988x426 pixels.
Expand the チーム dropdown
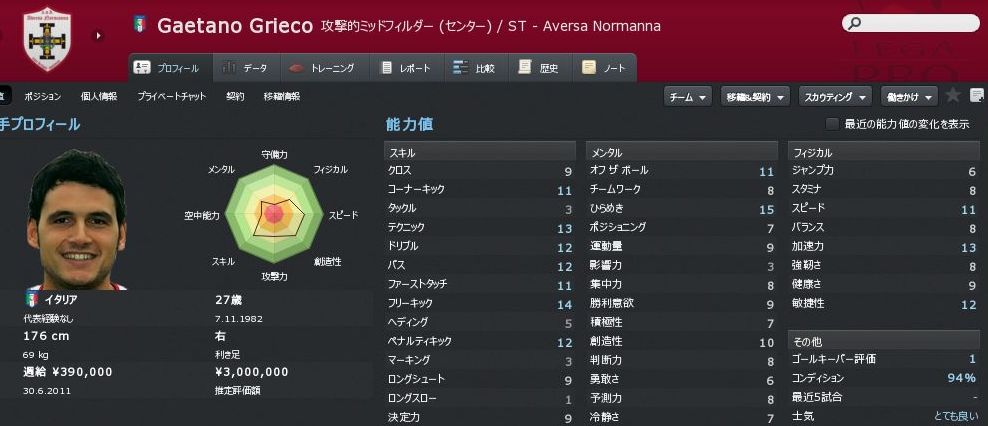pos(688,97)
